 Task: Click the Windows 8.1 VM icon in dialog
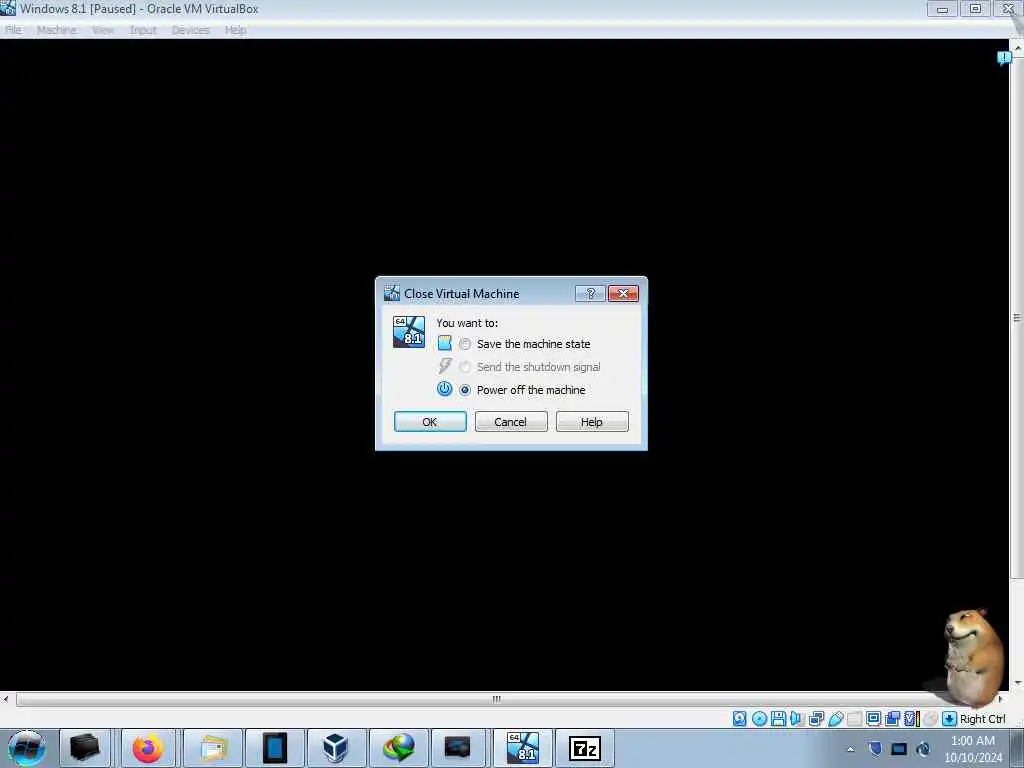click(409, 332)
